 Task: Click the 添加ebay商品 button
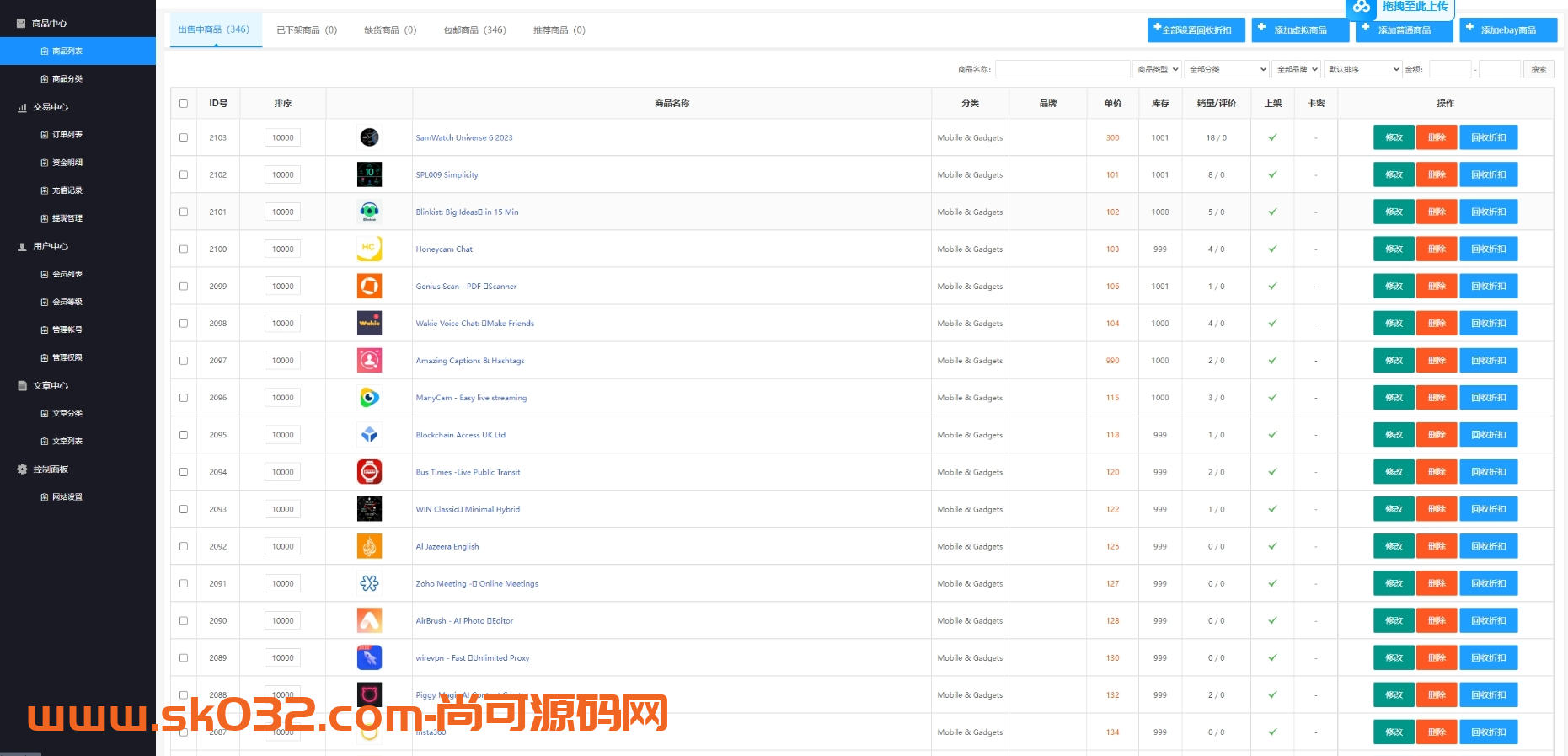[1508, 29]
